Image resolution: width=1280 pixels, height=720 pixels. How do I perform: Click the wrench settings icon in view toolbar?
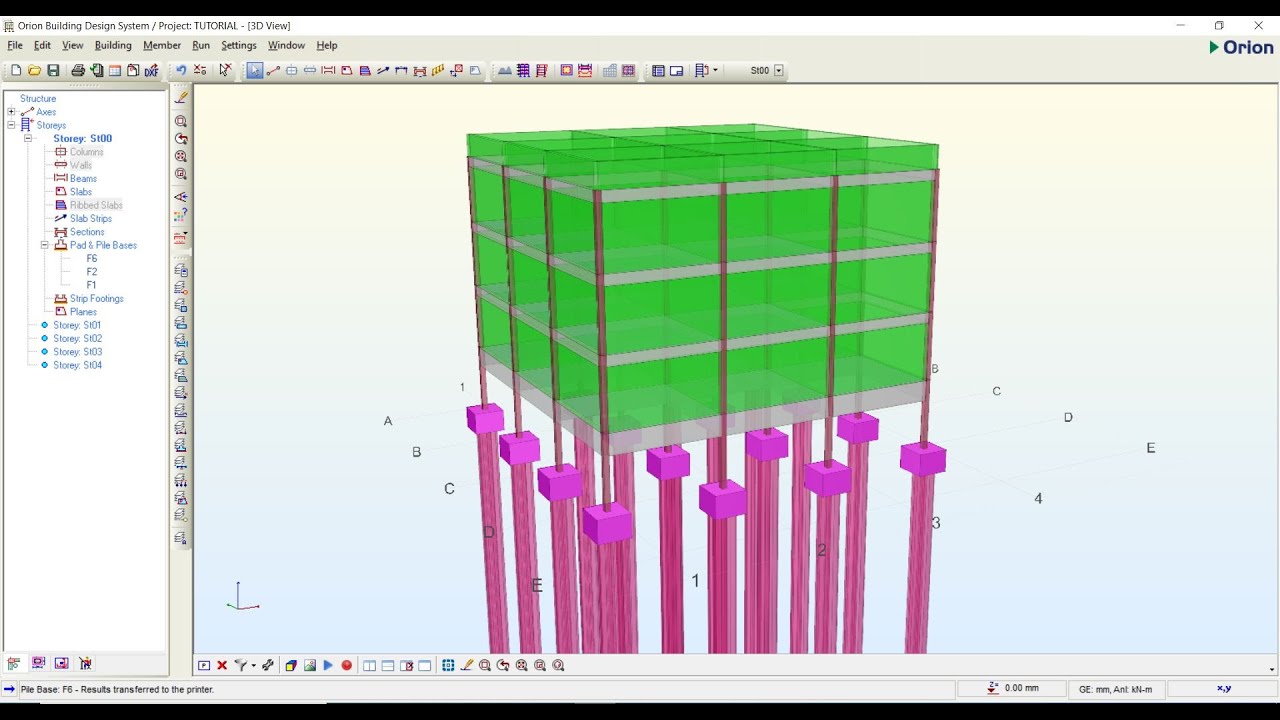click(268, 665)
